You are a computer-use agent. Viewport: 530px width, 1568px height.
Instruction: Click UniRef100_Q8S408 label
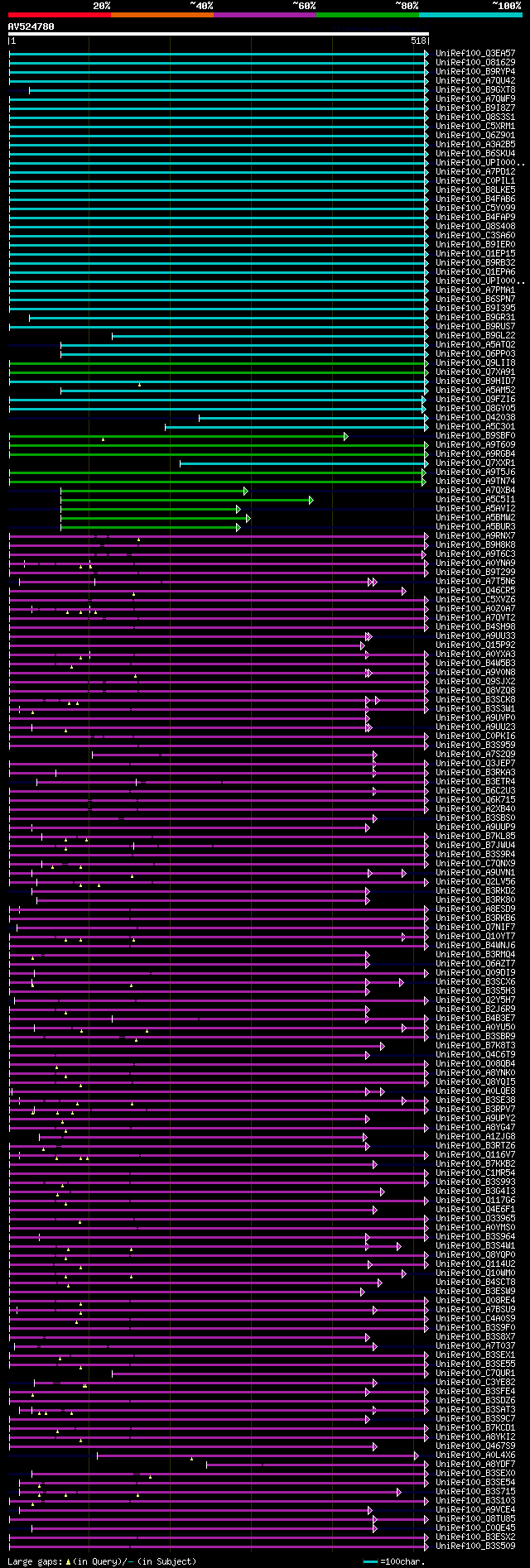click(475, 227)
